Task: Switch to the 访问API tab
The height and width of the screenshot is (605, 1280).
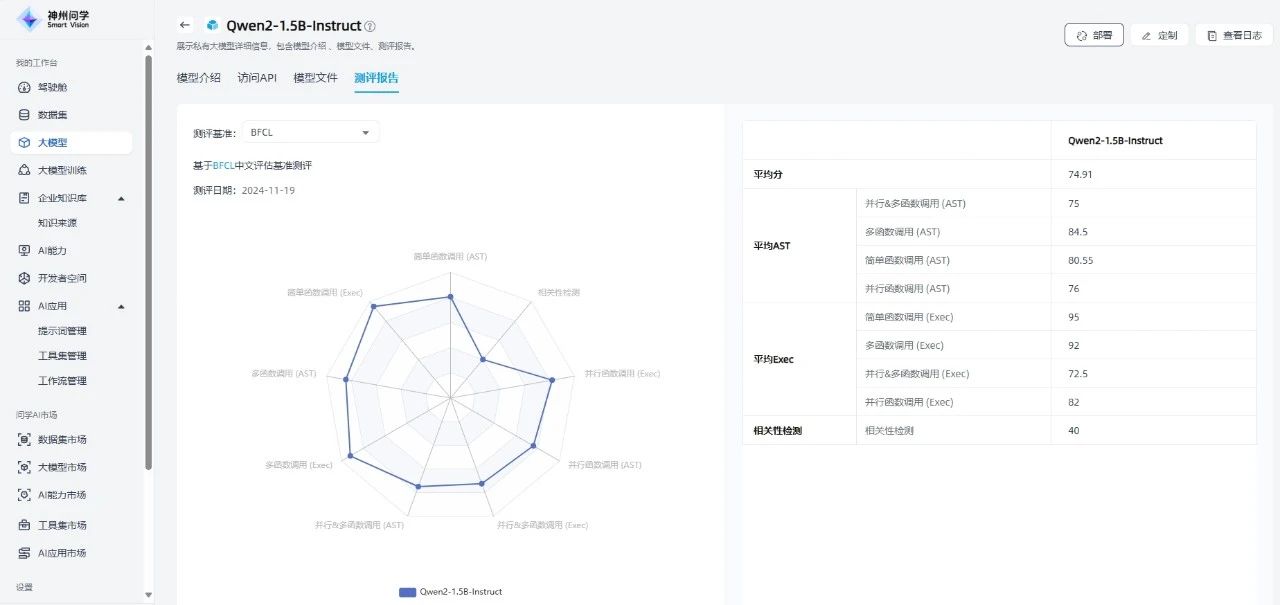Action: [257, 78]
